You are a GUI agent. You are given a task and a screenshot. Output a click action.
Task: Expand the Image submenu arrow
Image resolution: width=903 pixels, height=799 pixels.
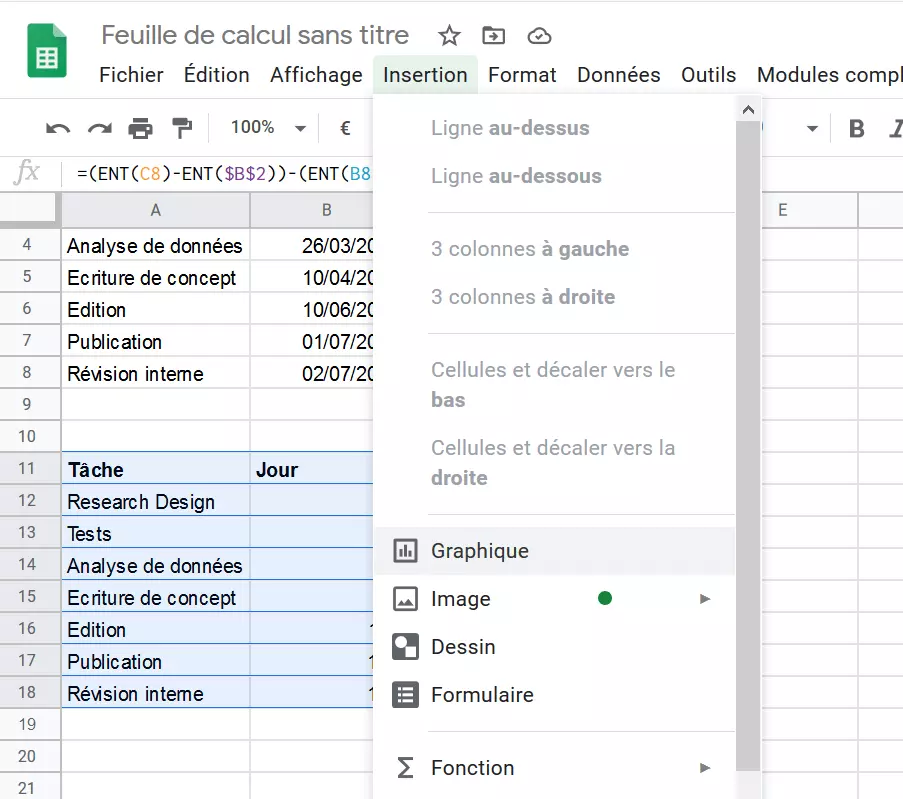point(705,599)
